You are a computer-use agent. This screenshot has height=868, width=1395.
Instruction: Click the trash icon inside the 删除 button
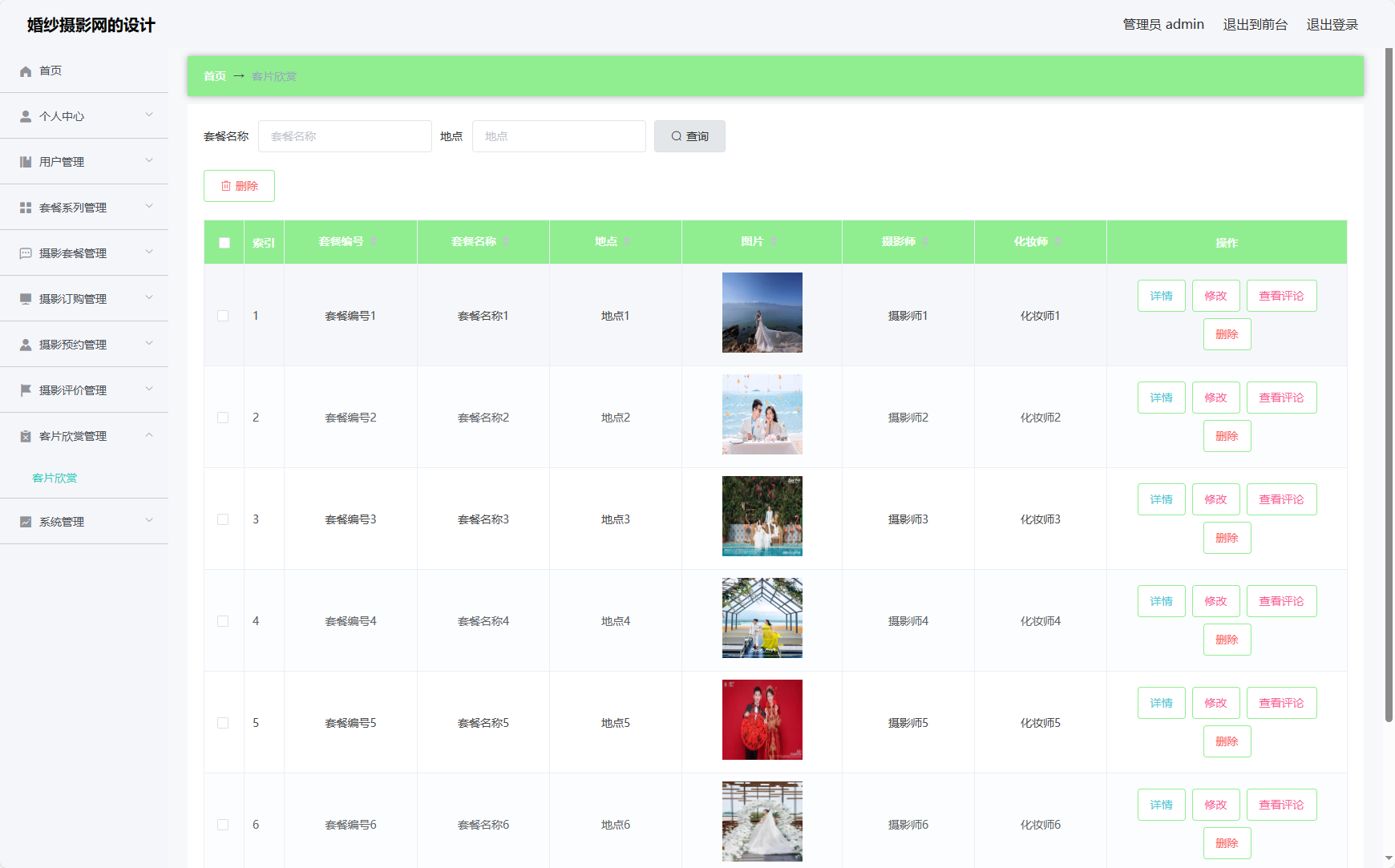pos(227,185)
